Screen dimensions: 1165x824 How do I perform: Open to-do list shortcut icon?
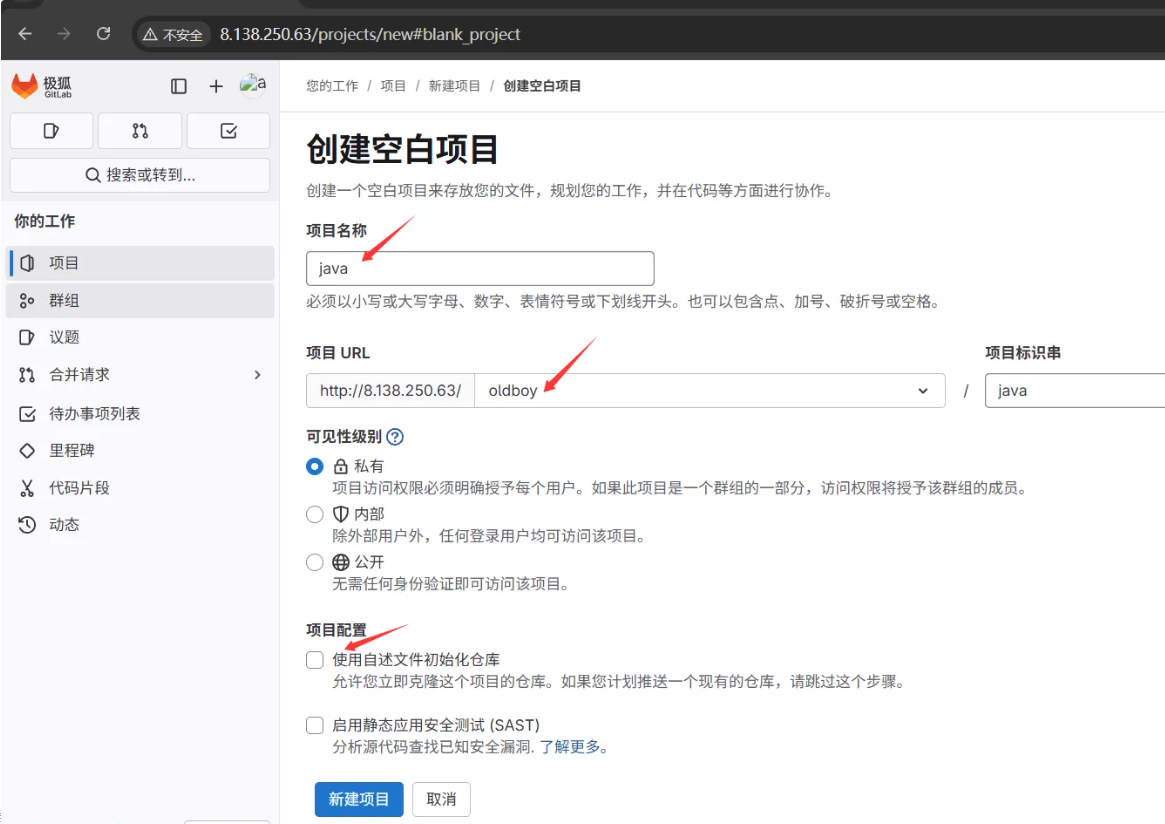point(228,131)
